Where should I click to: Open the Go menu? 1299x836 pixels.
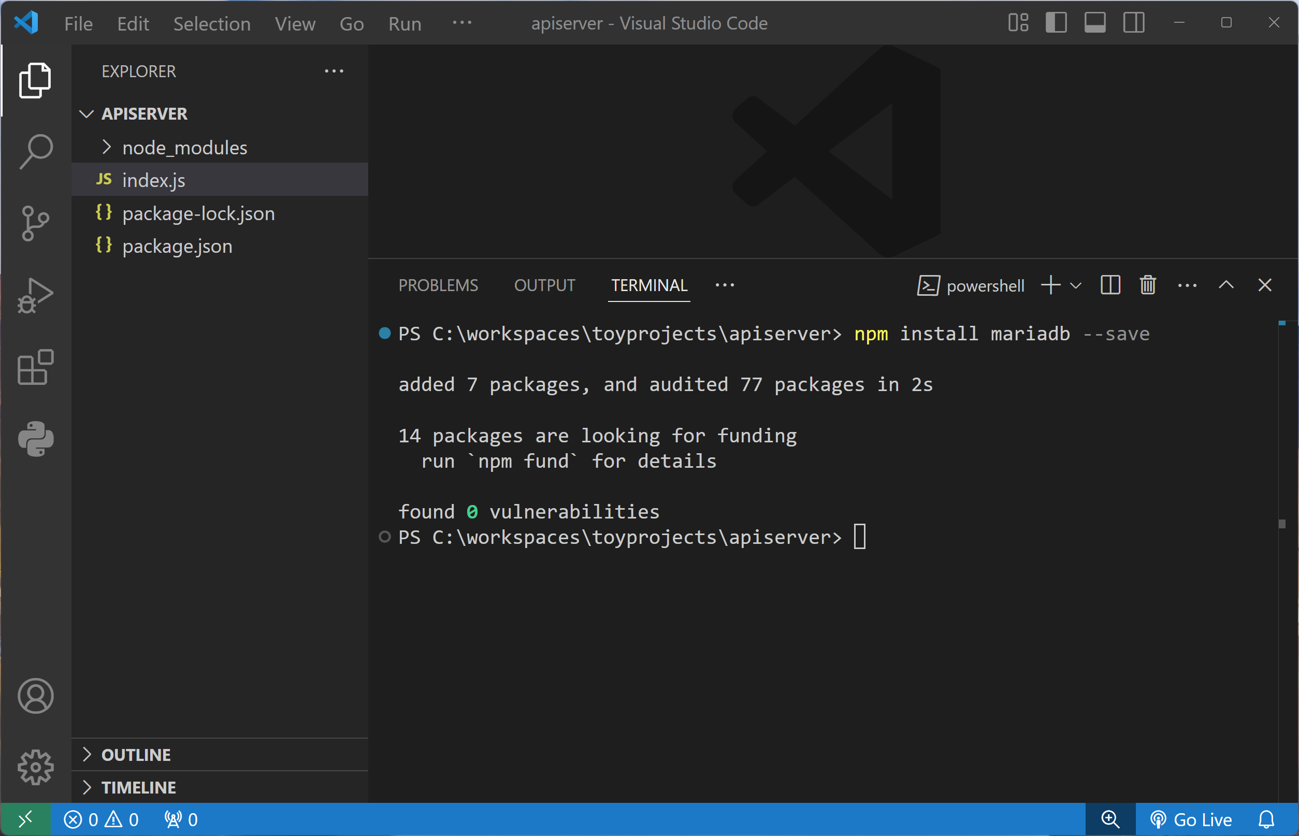click(x=351, y=23)
